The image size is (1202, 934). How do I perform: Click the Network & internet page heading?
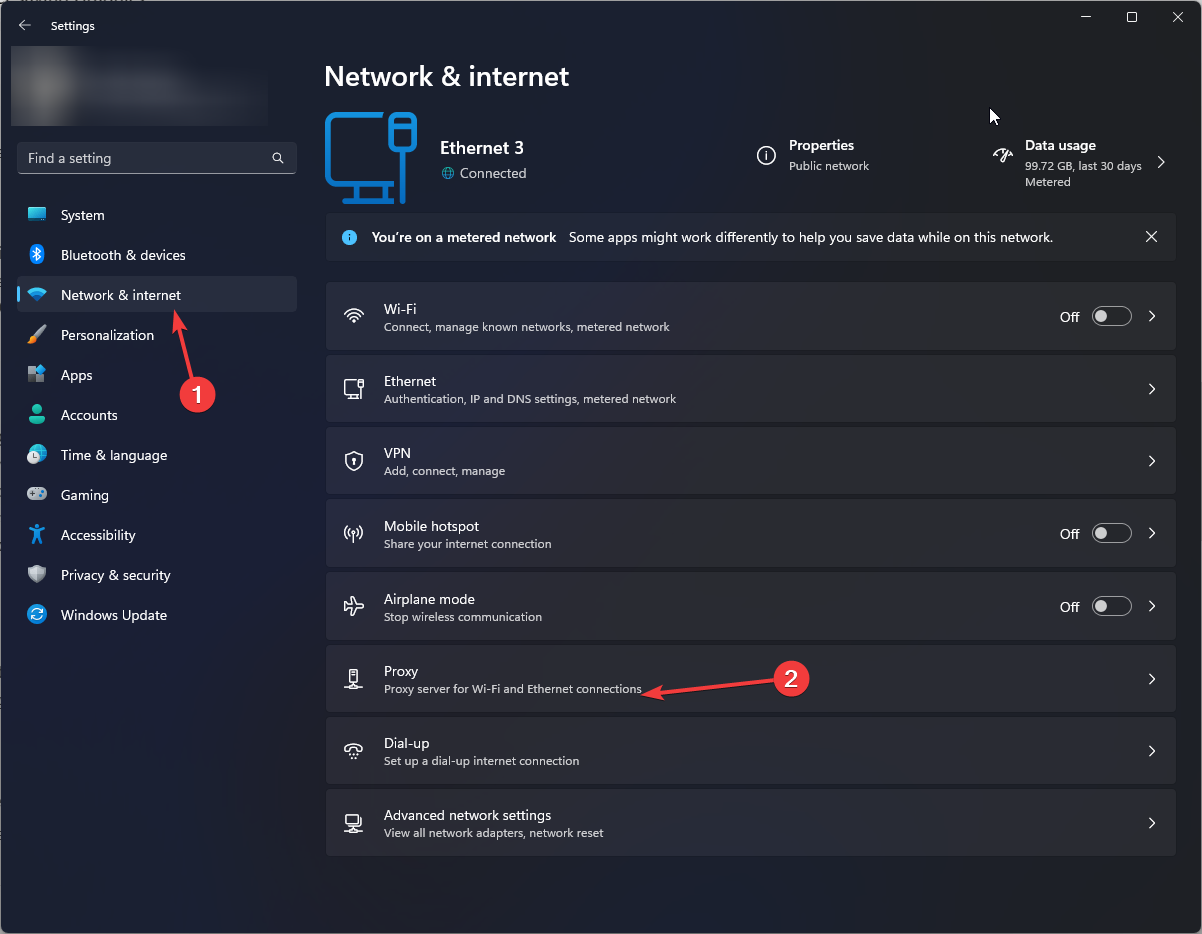(447, 76)
